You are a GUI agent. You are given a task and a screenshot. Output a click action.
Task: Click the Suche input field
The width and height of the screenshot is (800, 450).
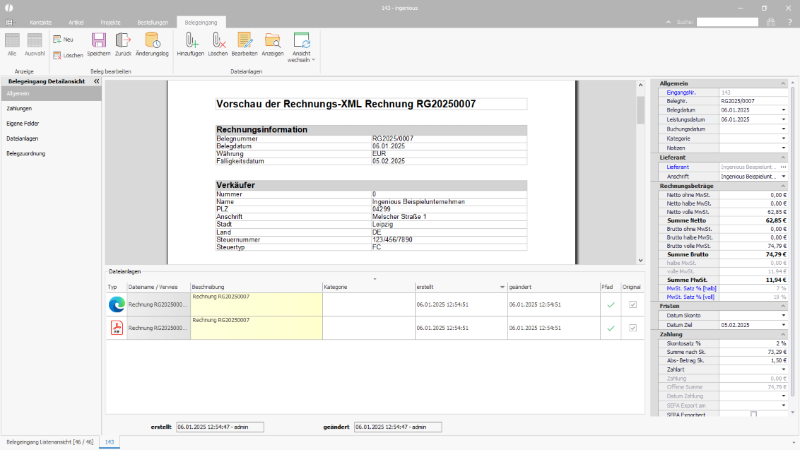tap(728, 22)
